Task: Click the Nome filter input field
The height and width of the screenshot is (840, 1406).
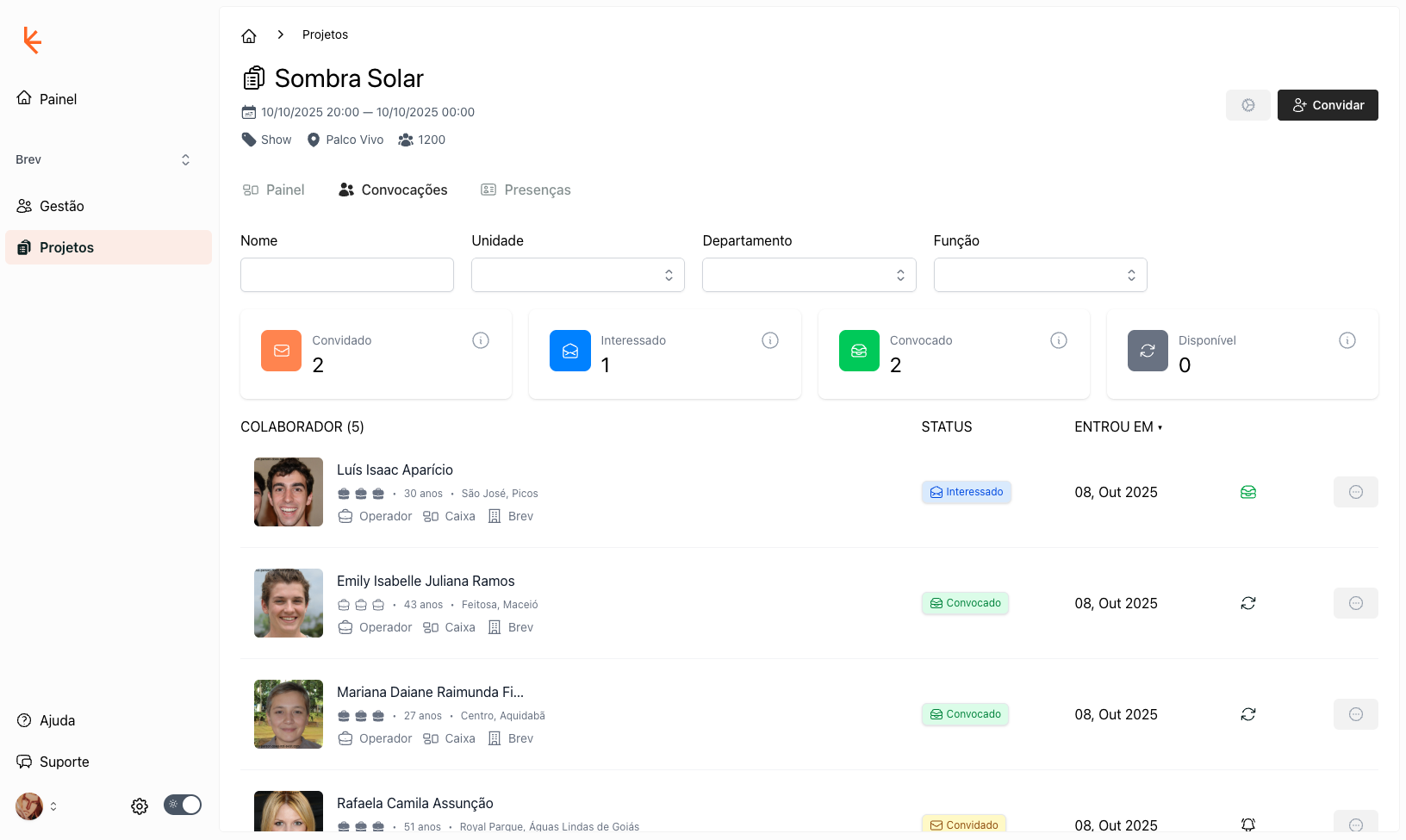Action: tap(347, 275)
